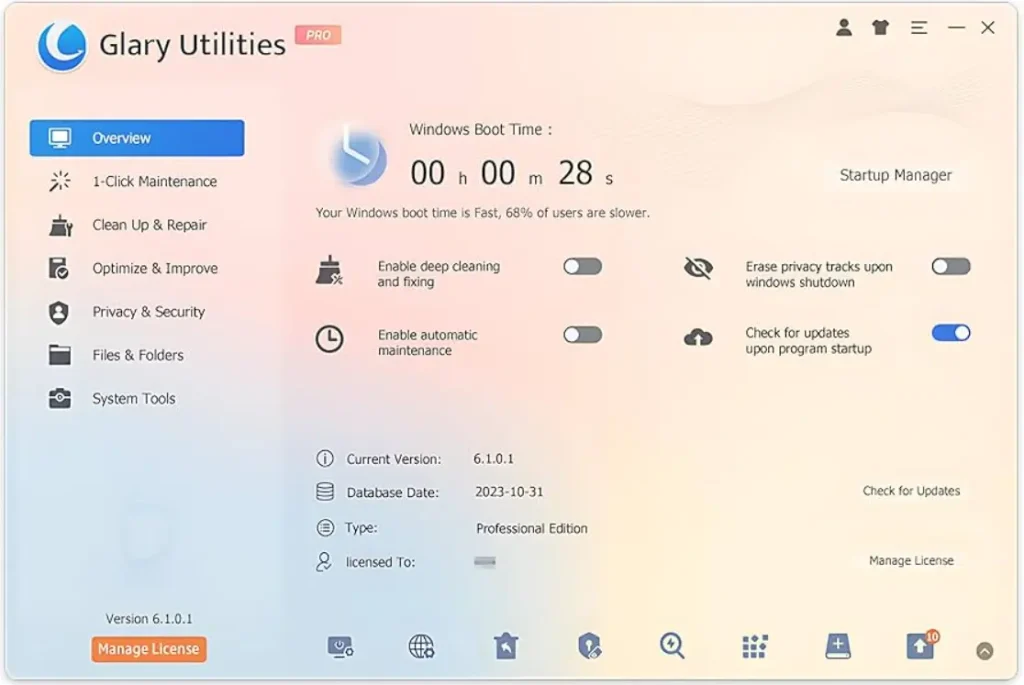1024x685 pixels.
Task: Click the t-shirt skin icon
Action: [881, 27]
